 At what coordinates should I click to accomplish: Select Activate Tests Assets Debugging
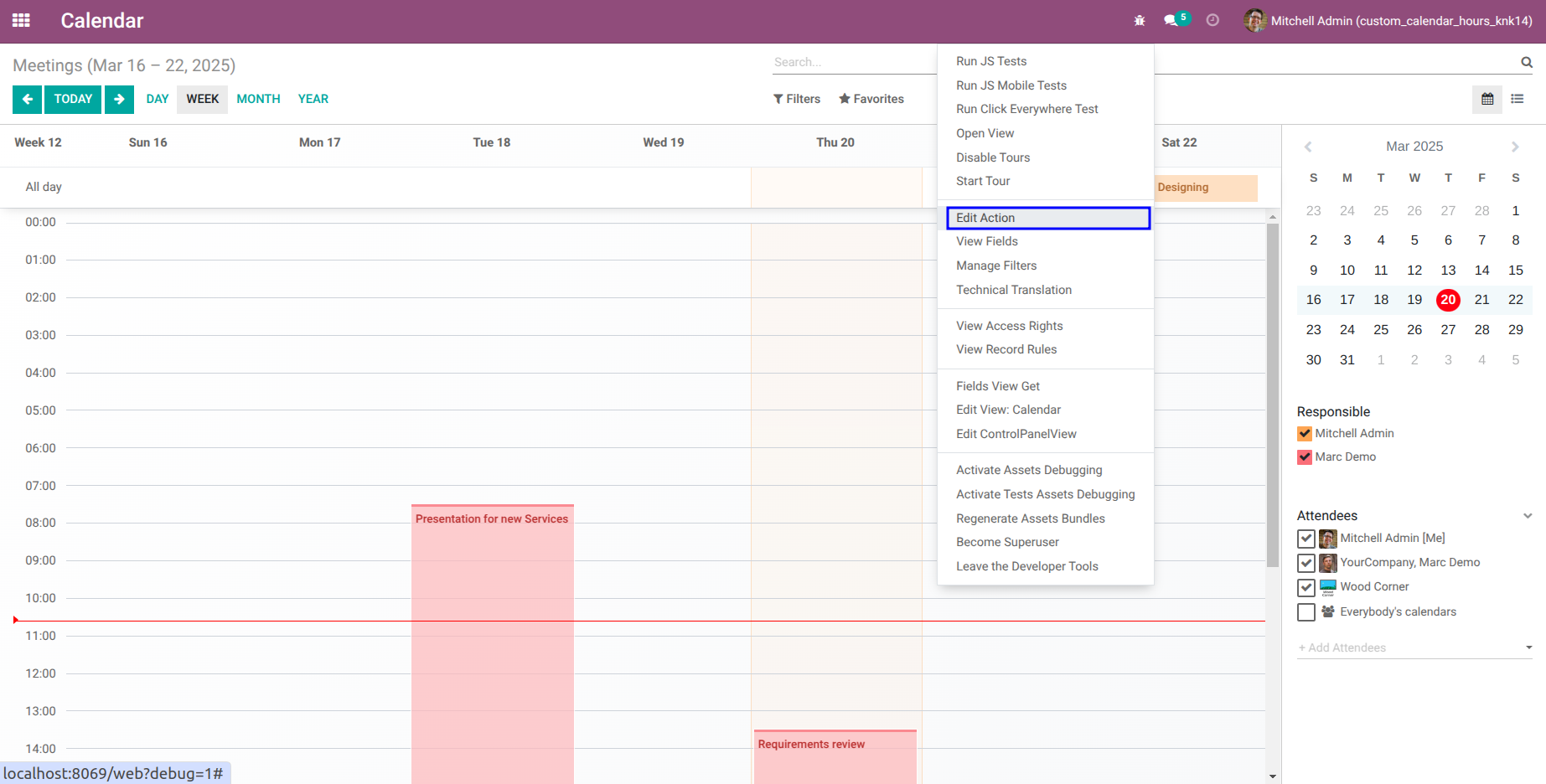coord(1046,494)
